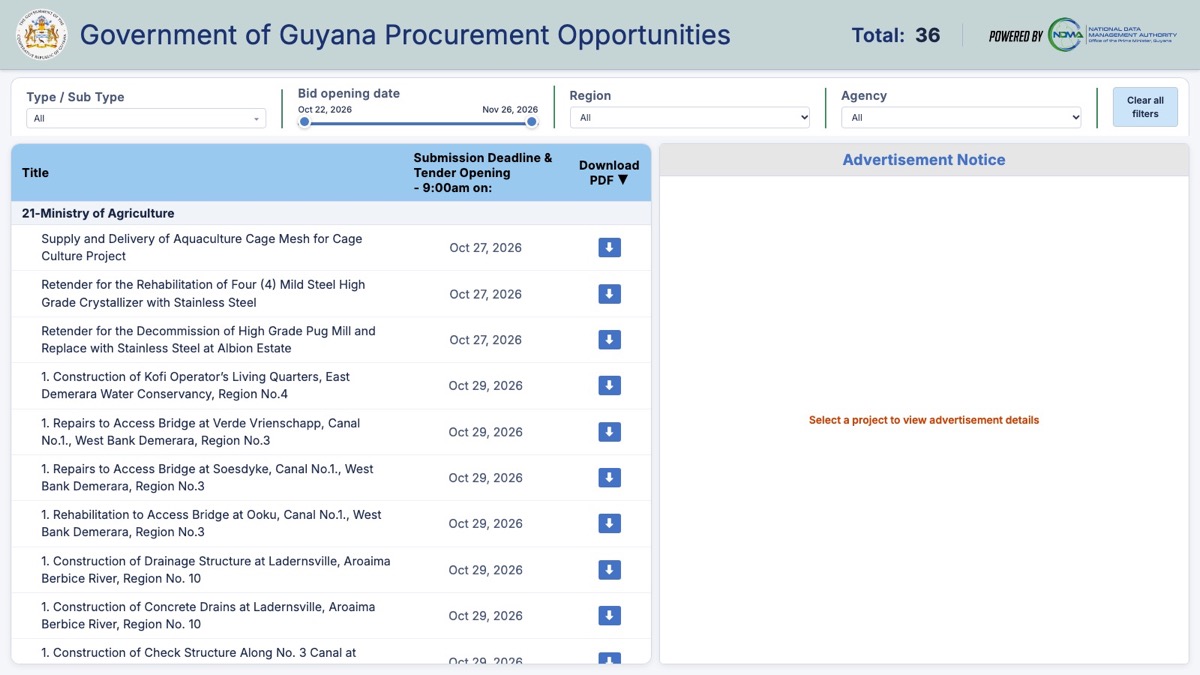Select the Check Structure Along No. 3 Canal row
The width and height of the screenshot is (1200, 675).
tap(331, 651)
